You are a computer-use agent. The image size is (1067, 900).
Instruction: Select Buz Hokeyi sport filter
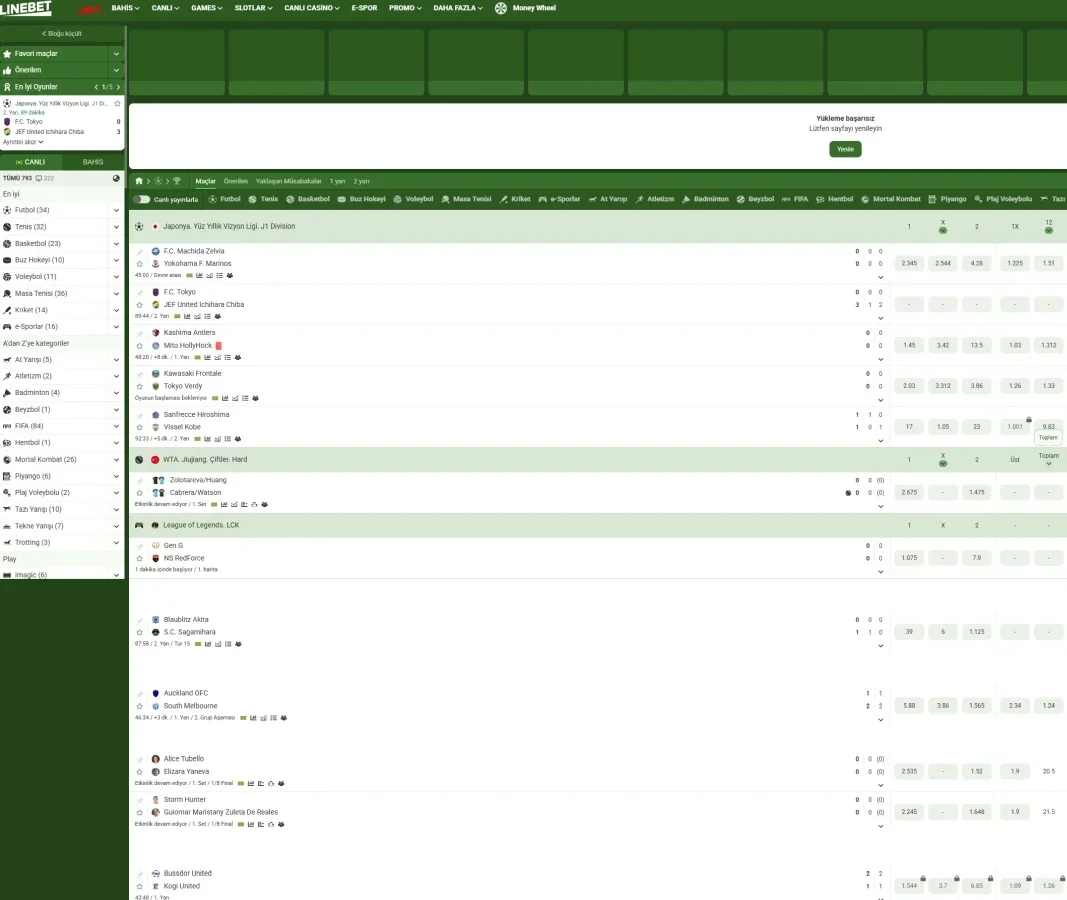coord(361,199)
